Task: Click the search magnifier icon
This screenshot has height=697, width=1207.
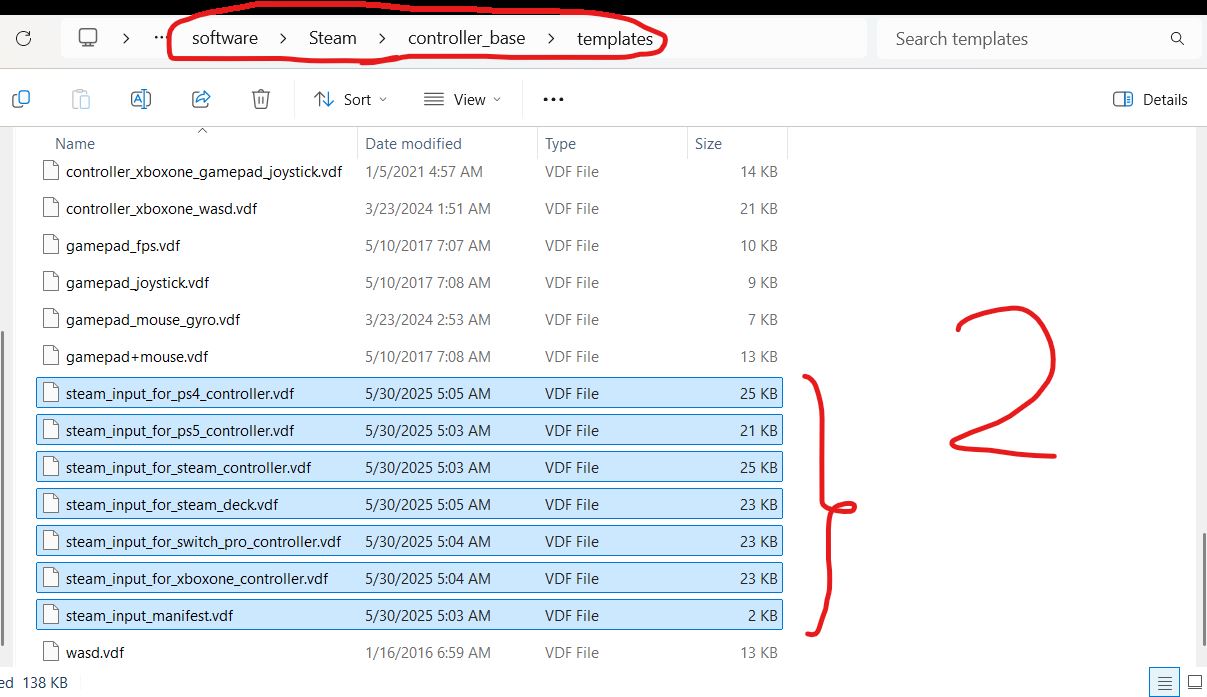Action: (x=1177, y=39)
